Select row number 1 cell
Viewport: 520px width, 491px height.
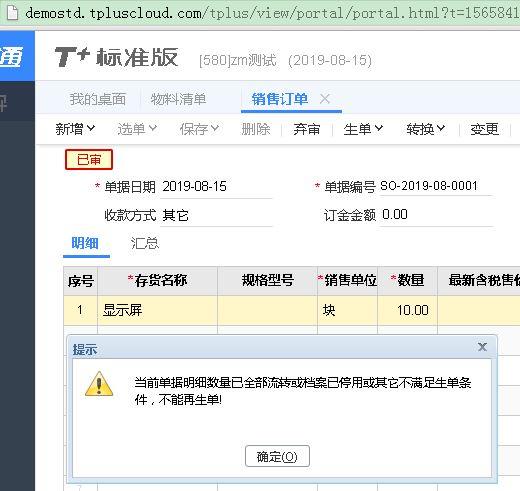[80, 310]
